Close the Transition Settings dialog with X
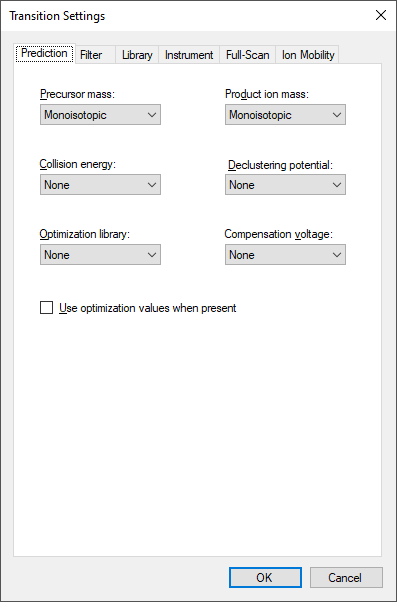The width and height of the screenshot is (397, 602). pyautogui.click(x=381, y=15)
